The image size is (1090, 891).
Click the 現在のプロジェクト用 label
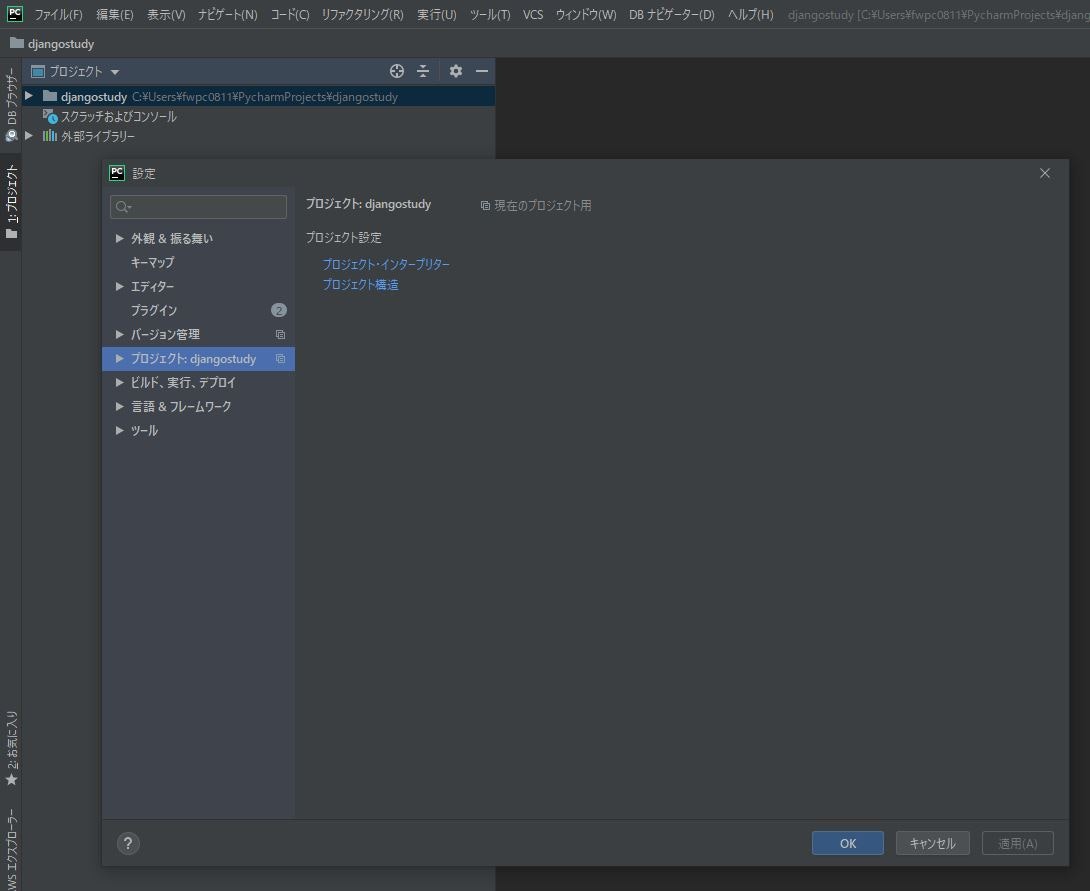(542, 205)
